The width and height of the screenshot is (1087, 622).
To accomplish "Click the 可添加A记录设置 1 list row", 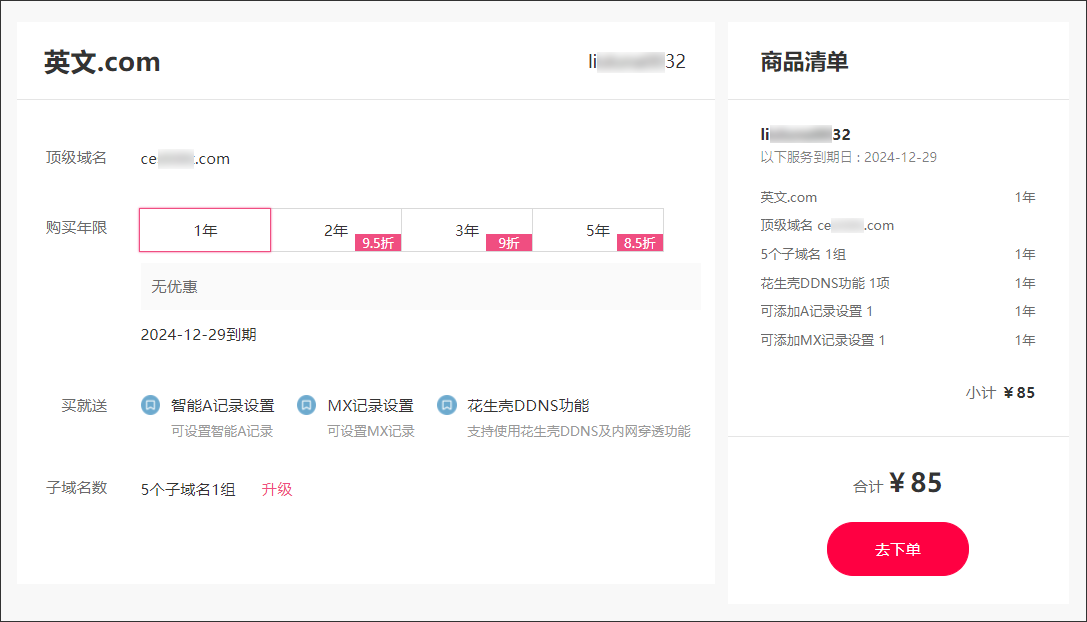I will [x=898, y=311].
